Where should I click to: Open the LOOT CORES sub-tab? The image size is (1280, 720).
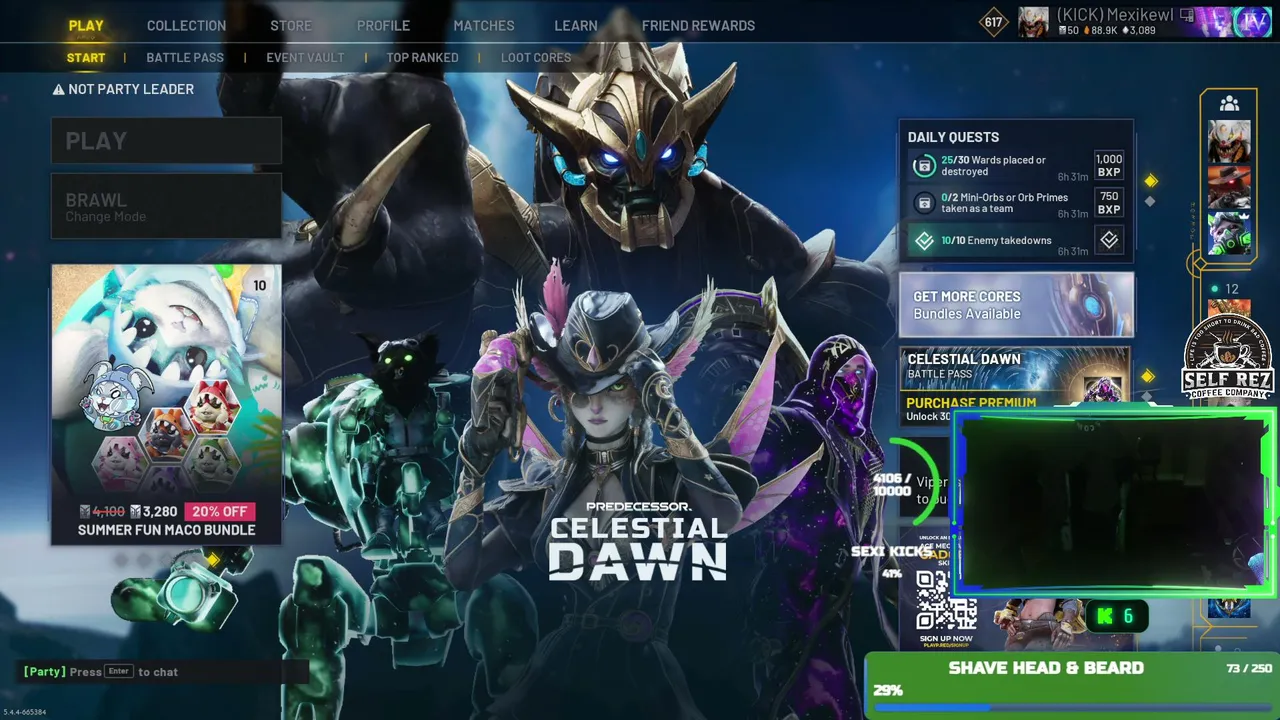[x=536, y=58]
